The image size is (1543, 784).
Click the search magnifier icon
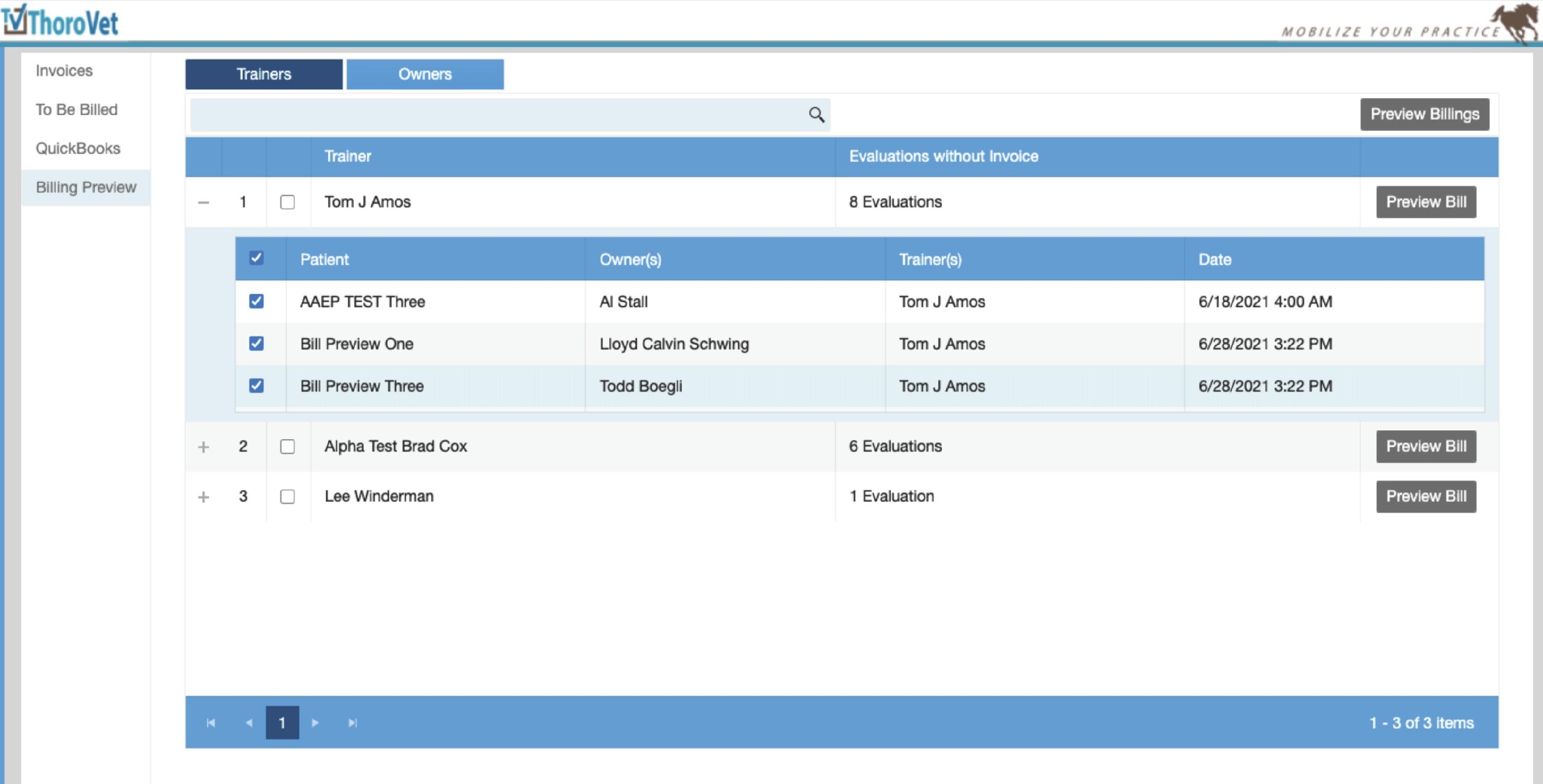pyautogui.click(x=816, y=115)
